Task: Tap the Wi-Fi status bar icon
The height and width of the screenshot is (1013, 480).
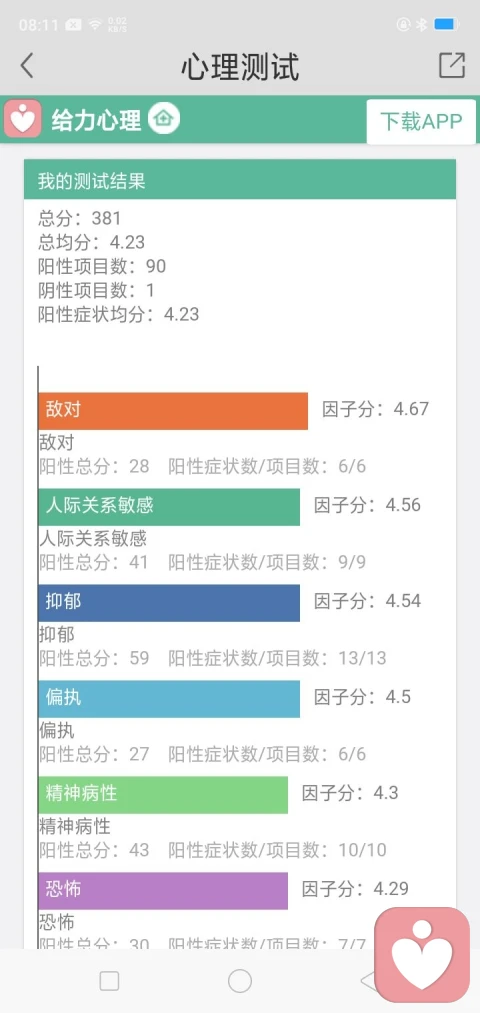Action: click(x=95, y=25)
